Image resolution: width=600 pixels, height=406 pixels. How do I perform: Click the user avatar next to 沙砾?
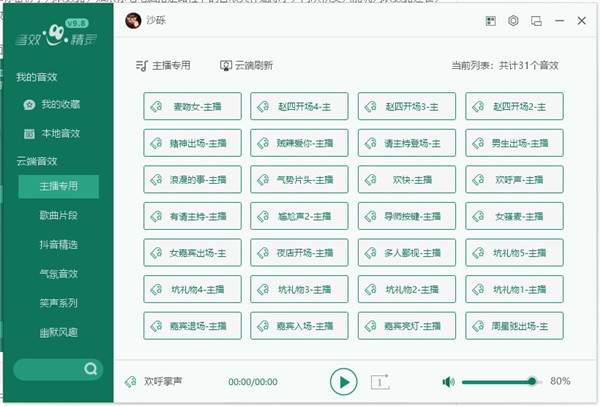tap(132, 20)
